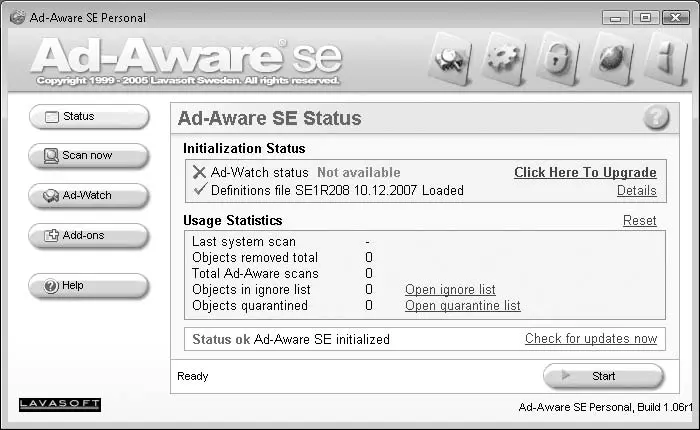This screenshot has width=700, height=430.
Task: Open the Help sidebar button
Action: click(88, 285)
